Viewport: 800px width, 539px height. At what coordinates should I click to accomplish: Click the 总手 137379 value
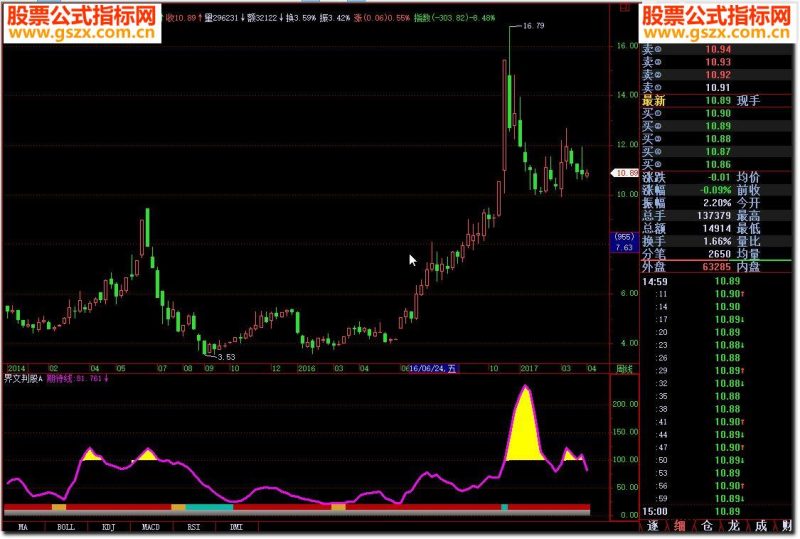714,215
